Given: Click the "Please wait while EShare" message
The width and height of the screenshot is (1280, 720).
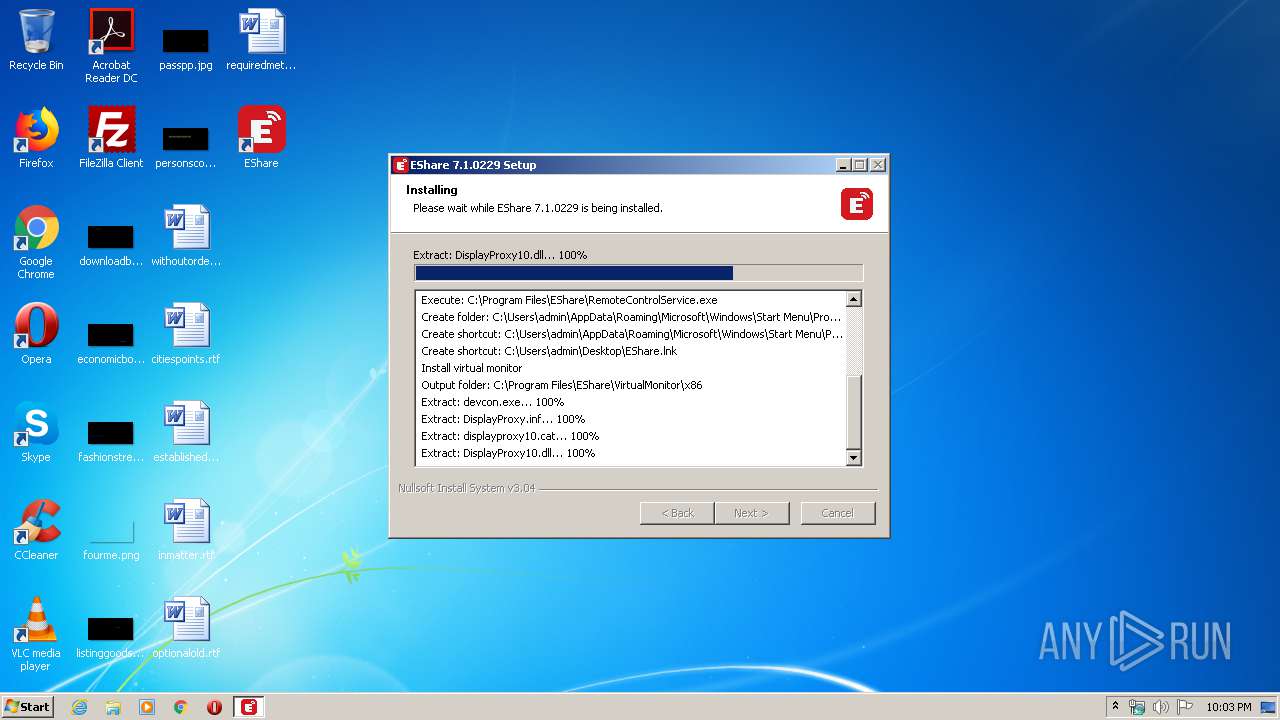Looking at the screenshot, I should tap(538, 208).
